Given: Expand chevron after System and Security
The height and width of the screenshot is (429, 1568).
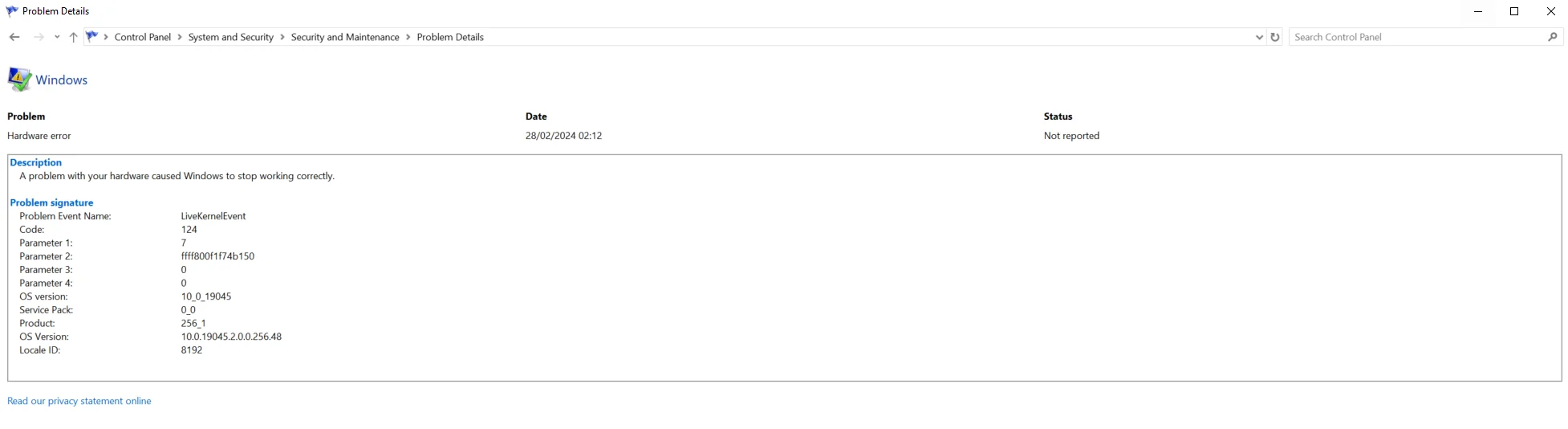Looking at the screenshot, I should pyautogui.click(x=282, y=37).
